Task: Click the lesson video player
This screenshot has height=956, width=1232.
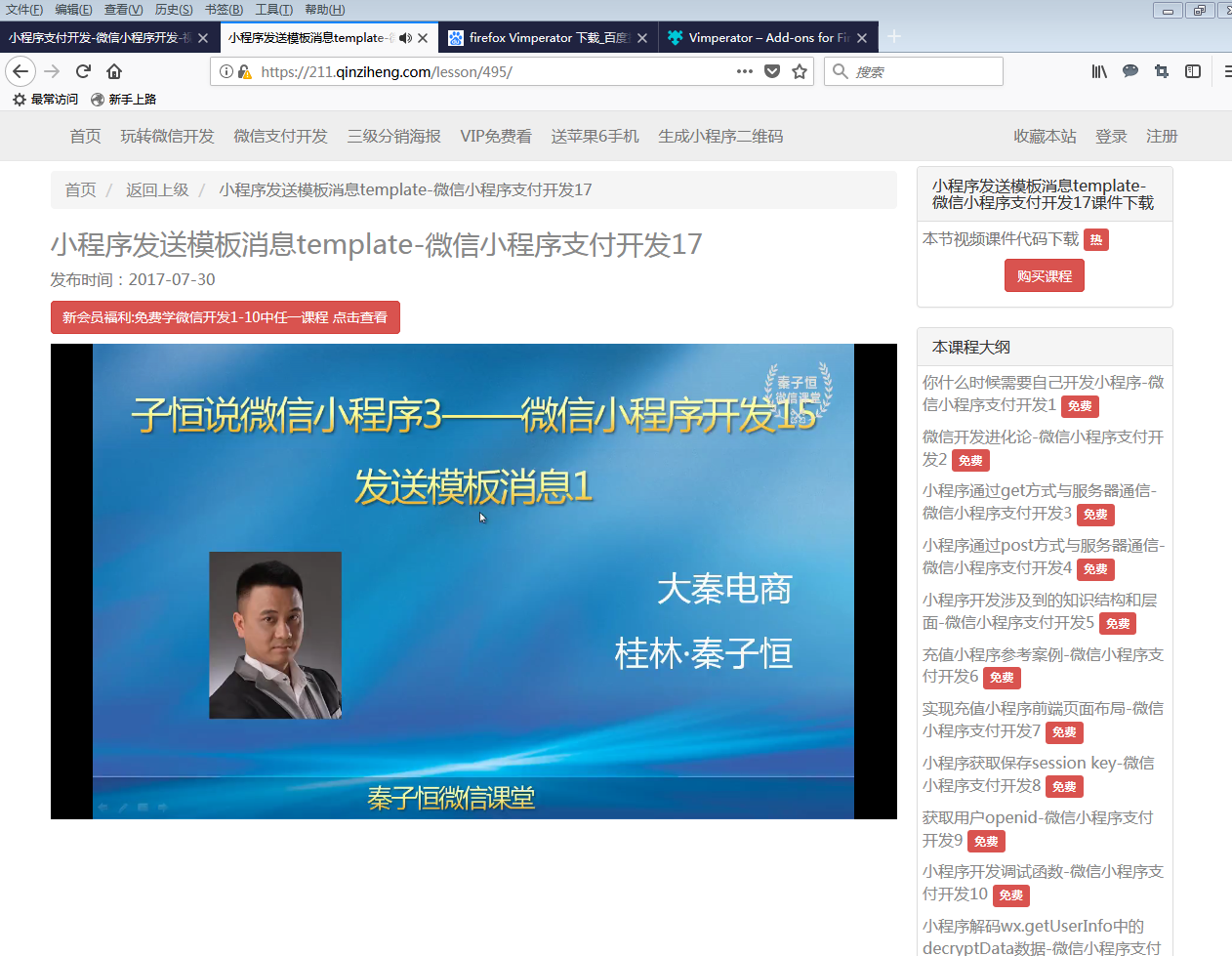Action: click(473, 581)
